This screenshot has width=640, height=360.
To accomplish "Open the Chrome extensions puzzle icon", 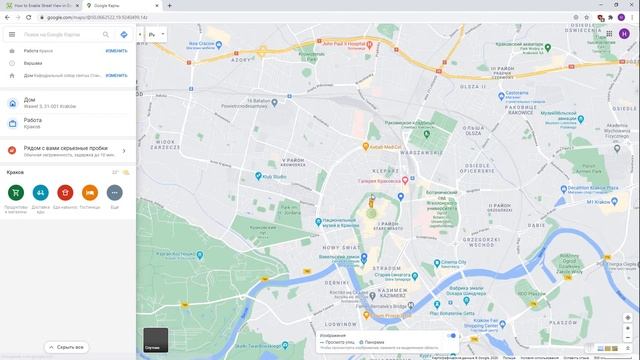I will point(611,18).
